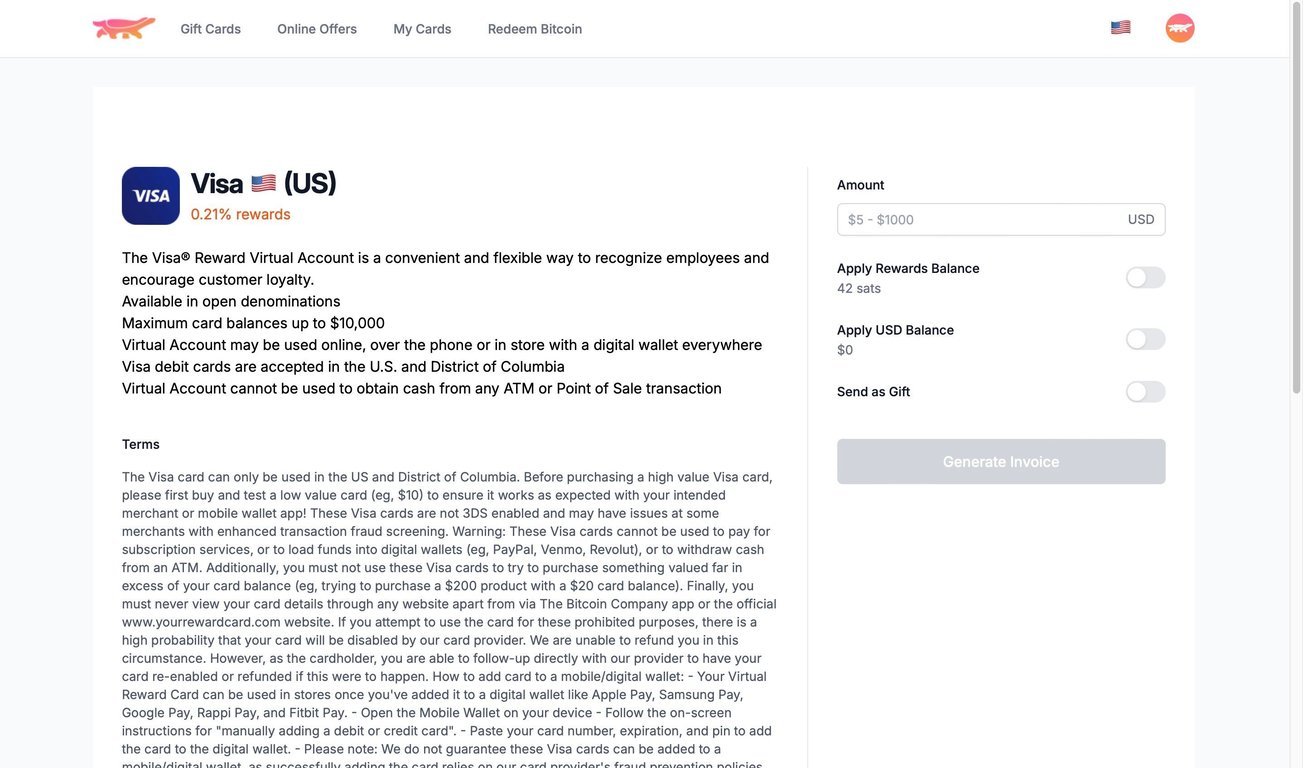
Task: Toggle Send as Gift option
Action: click(x=1145, y=392)
